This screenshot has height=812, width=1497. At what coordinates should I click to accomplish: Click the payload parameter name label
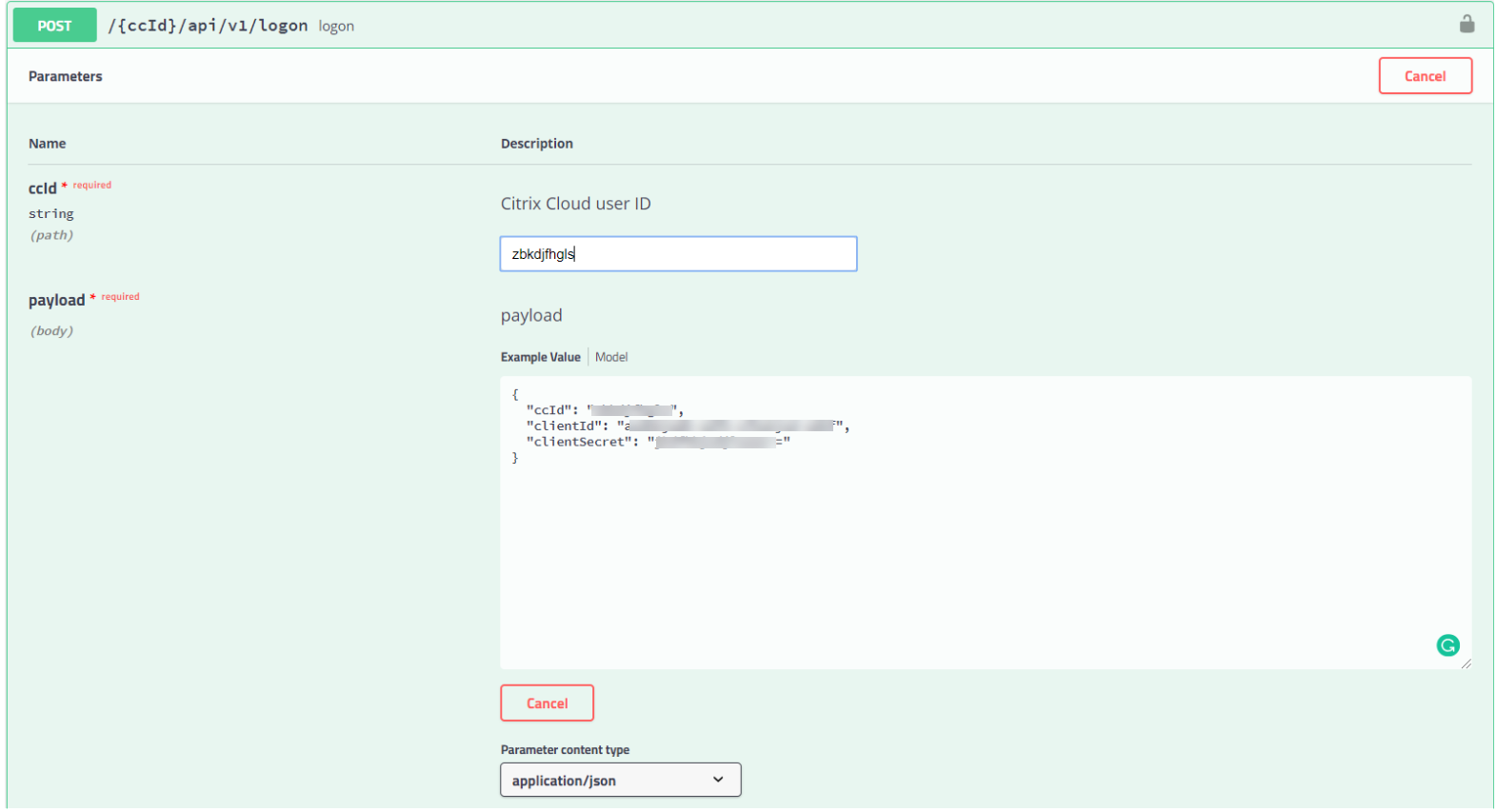coord(56,301)
